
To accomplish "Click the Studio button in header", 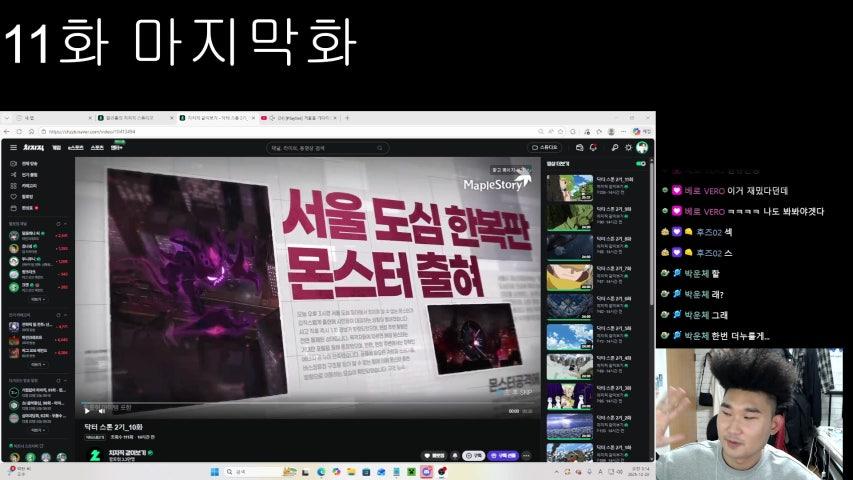I will [545, 147].
